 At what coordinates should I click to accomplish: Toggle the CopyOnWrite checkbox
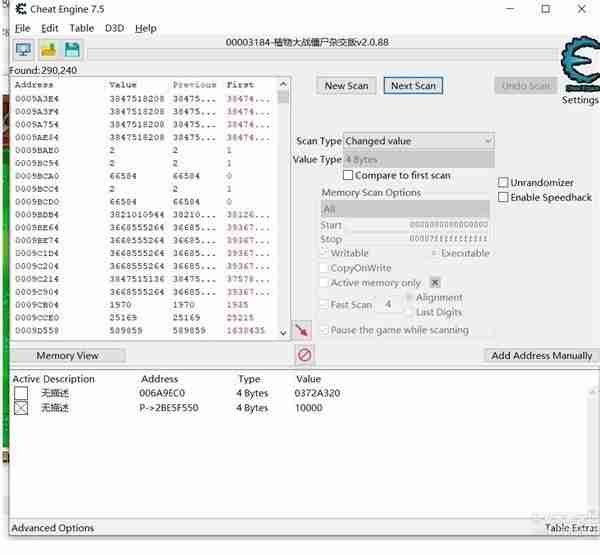324,268
